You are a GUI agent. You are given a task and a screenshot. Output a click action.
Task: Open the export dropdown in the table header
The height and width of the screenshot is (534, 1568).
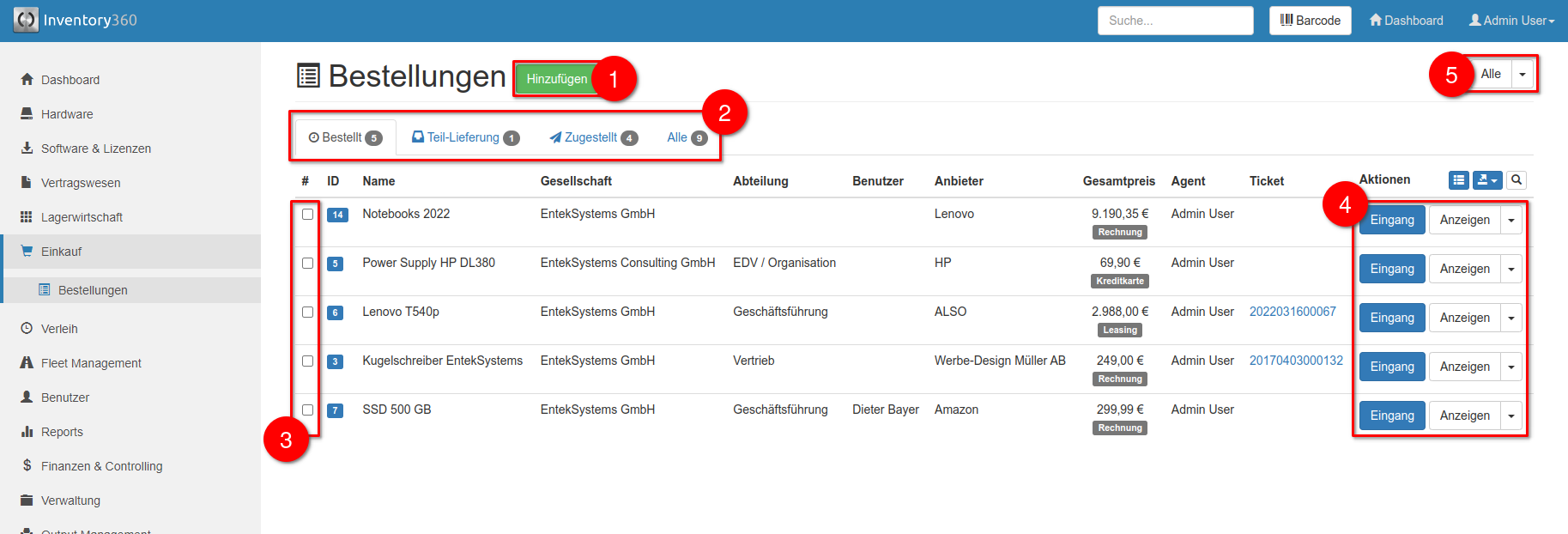click(x=1487, y=180)
